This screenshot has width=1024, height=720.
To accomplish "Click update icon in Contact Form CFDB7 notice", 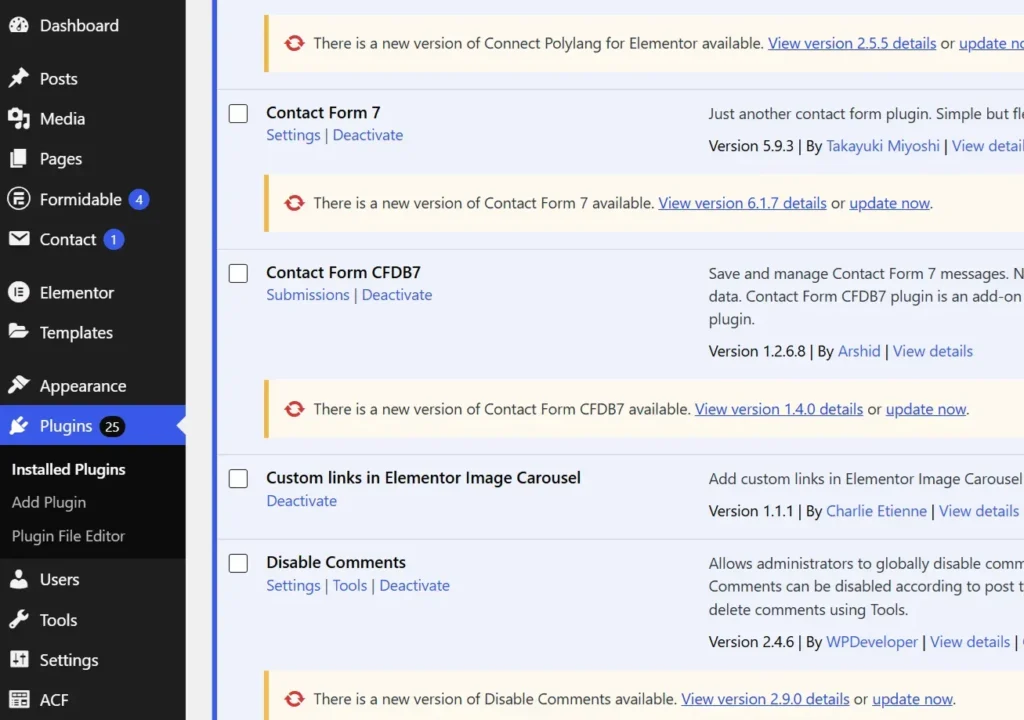I will pos(295,409).
